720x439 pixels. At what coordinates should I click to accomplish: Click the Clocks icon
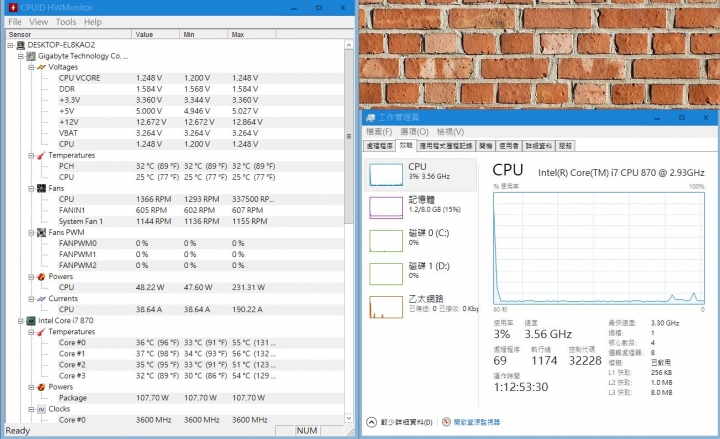pyautogui.click(x=41, y=409)
